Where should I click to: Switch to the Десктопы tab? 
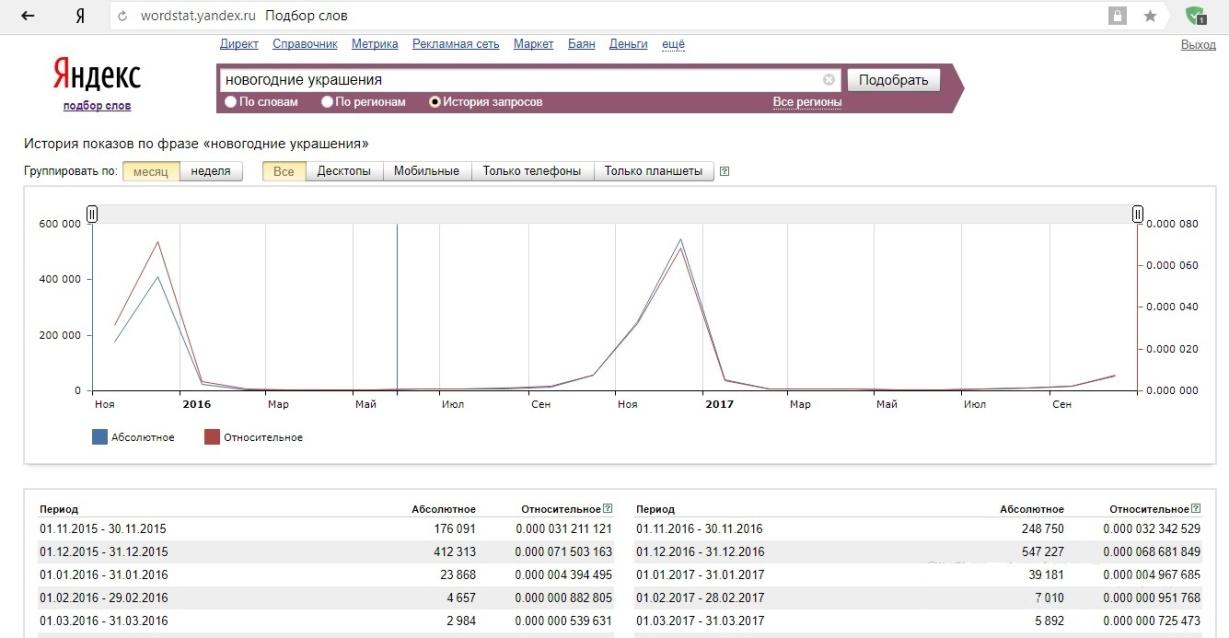(344, 171)
